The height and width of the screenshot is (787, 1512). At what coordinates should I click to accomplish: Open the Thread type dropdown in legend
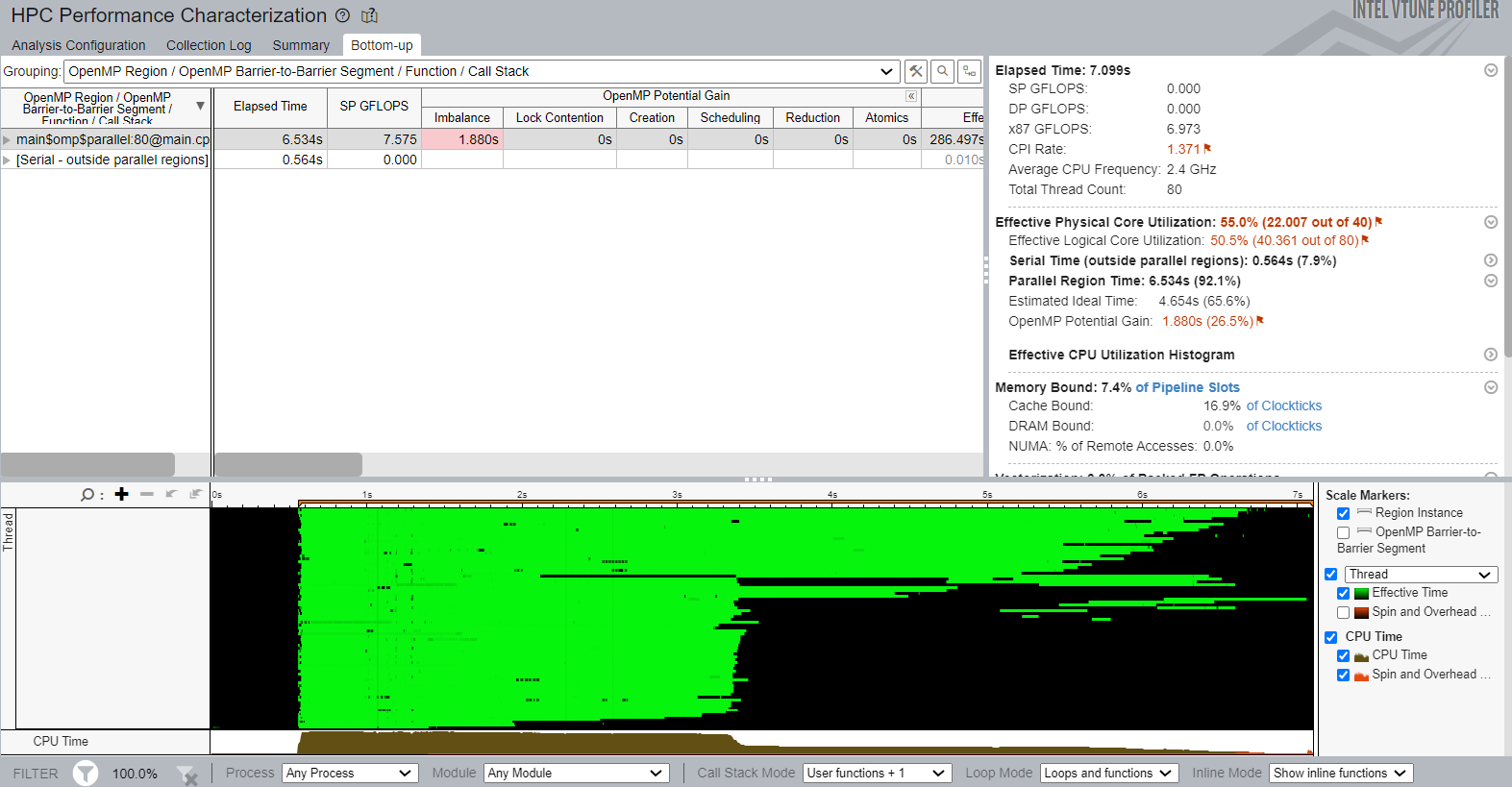coord(1421,575)
